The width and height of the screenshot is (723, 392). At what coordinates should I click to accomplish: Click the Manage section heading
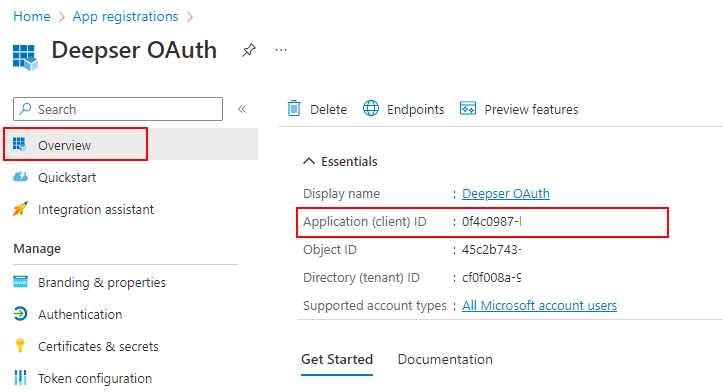(37, 249)
